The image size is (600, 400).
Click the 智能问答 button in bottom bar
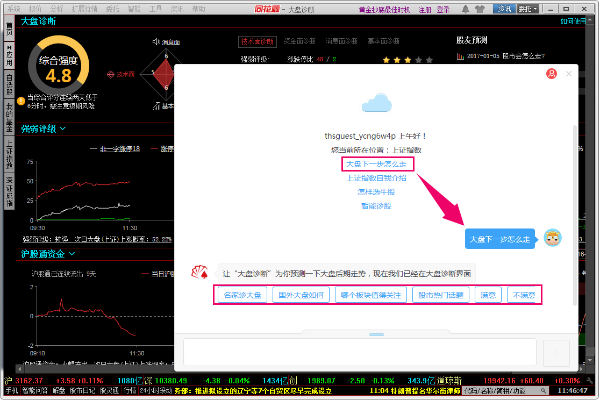point(35,391)
